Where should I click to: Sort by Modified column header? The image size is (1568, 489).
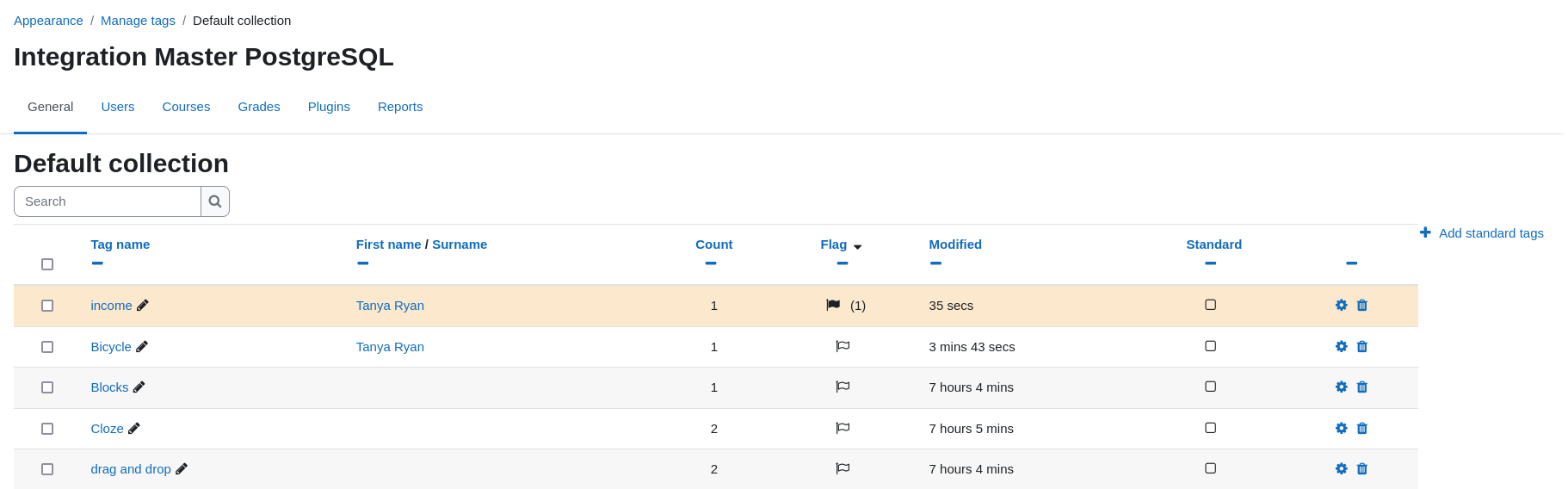(x=955, y=244)
